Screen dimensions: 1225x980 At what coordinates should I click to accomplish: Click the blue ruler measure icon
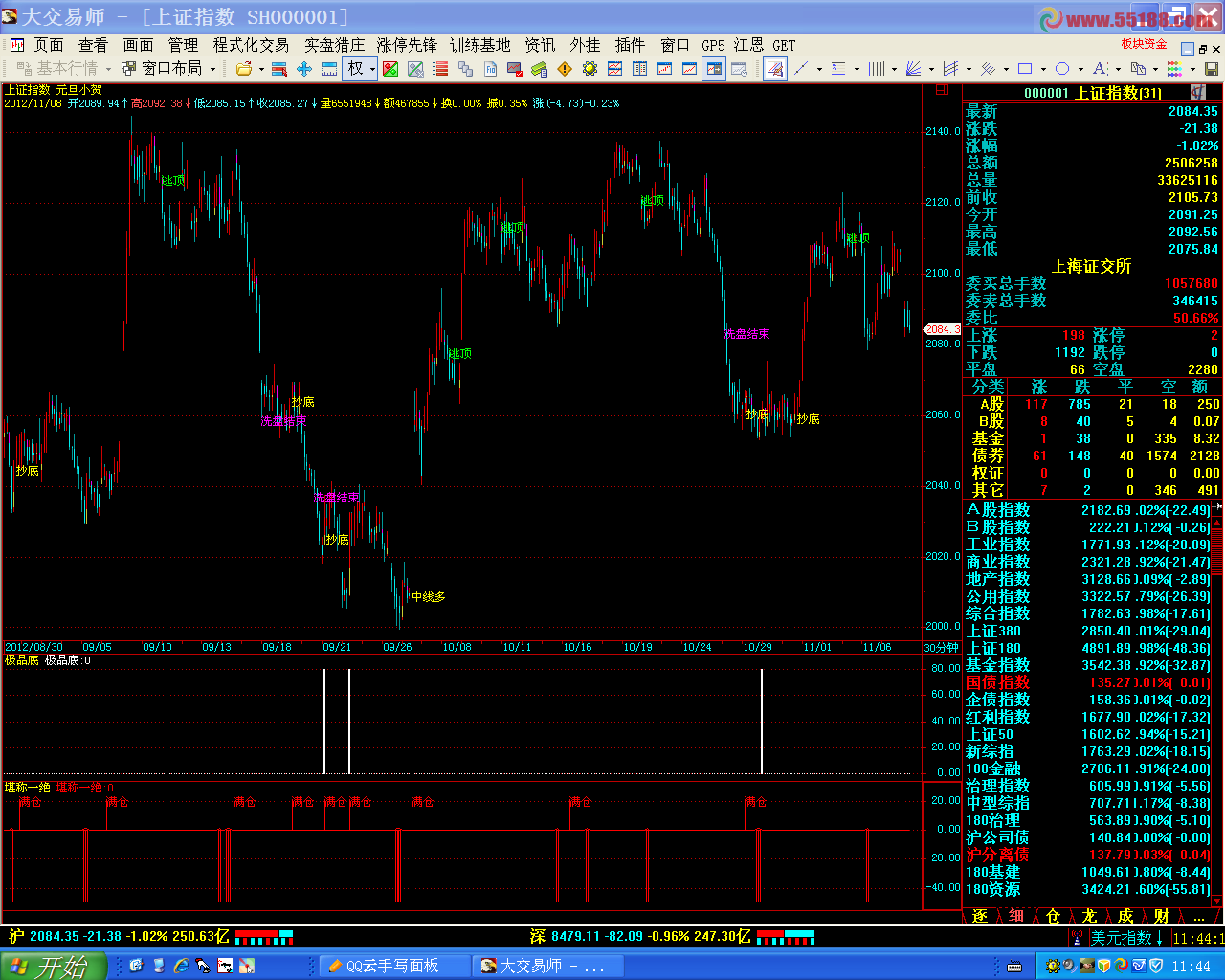[x=328, y=69]
